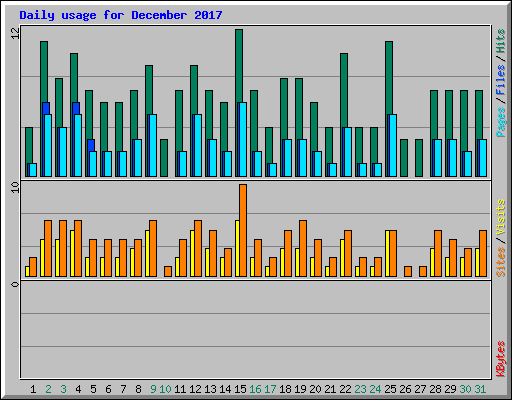Click the y-axis value 10 label
Viewport: 512px width, 400px height.
point(16,187)
